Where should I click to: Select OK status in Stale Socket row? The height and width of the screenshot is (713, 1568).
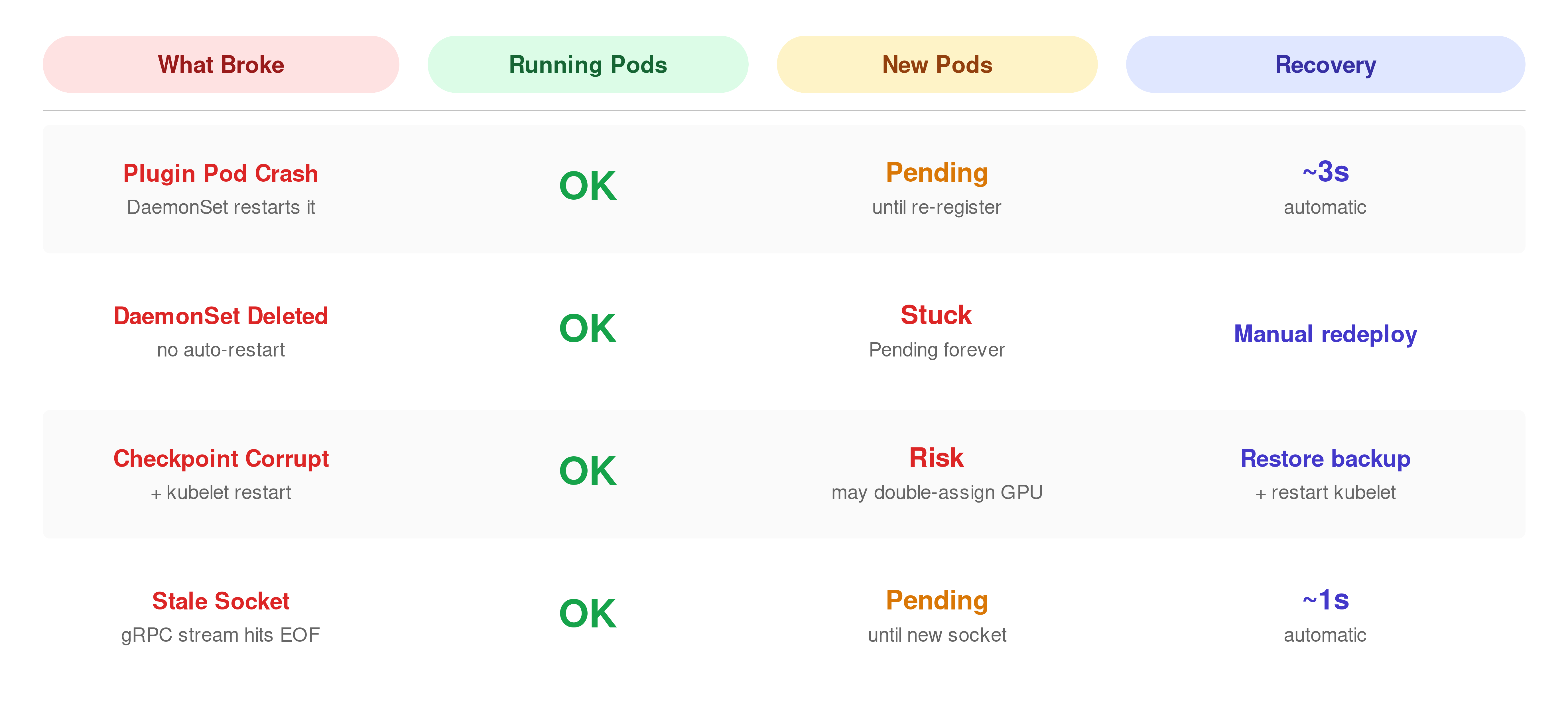[587, 614]
